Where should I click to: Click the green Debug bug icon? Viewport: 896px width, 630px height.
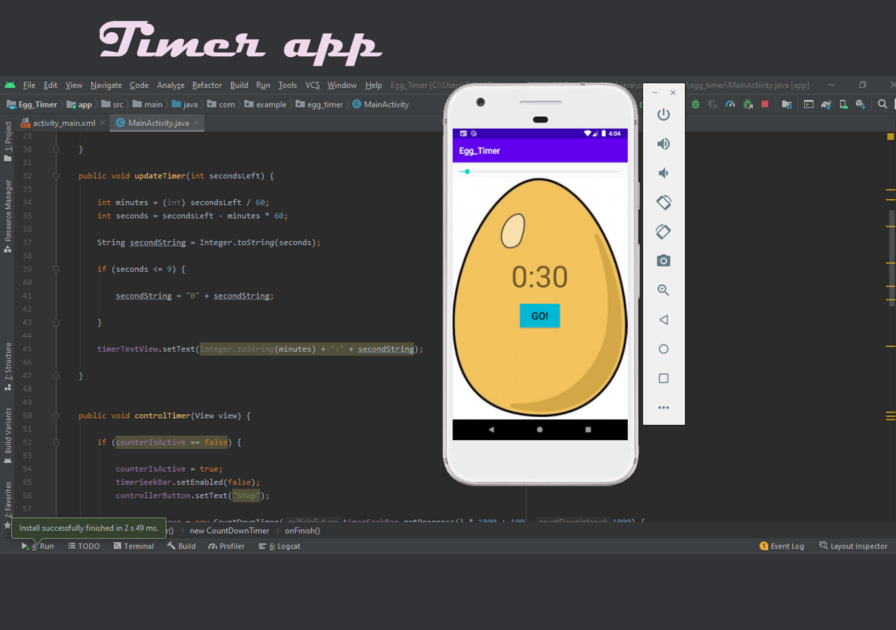(695, 104)
